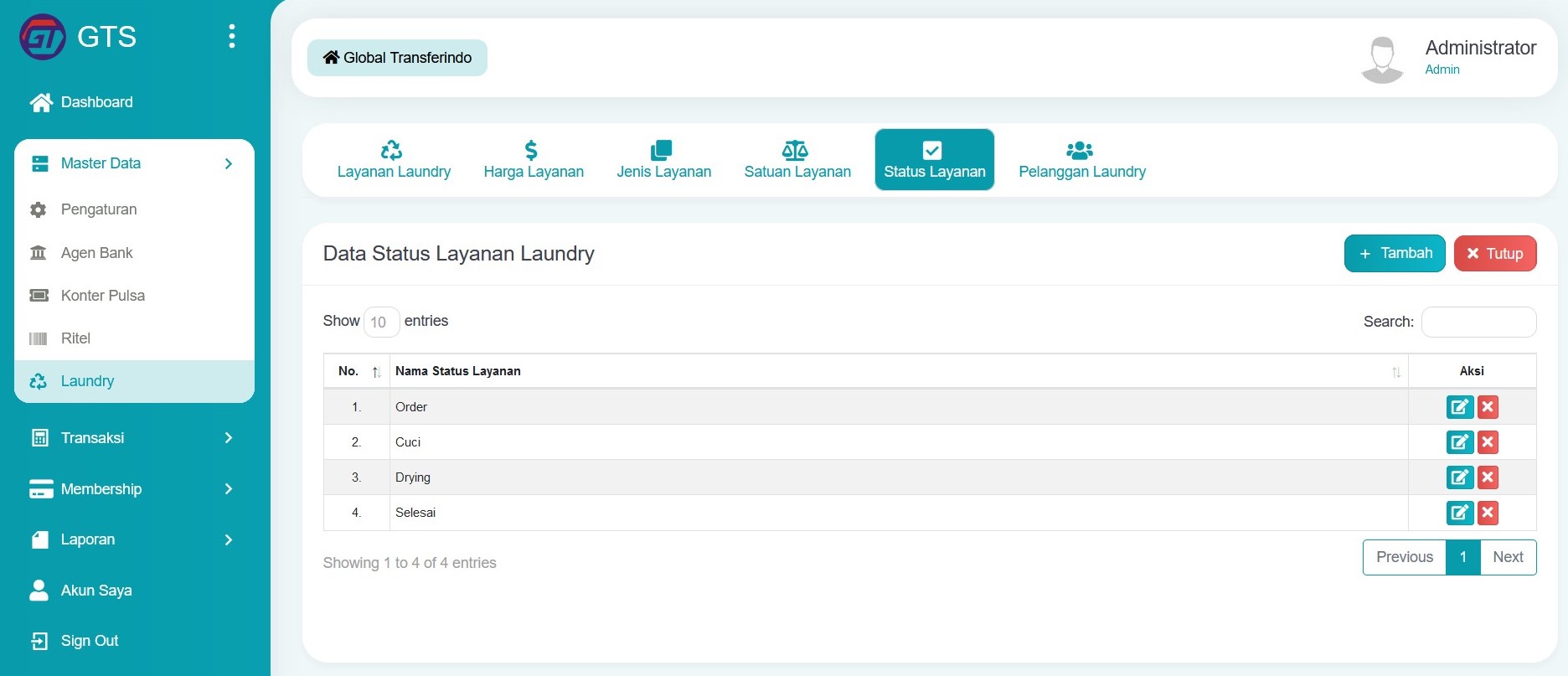Click the Membership card icon

pos(41,489)
